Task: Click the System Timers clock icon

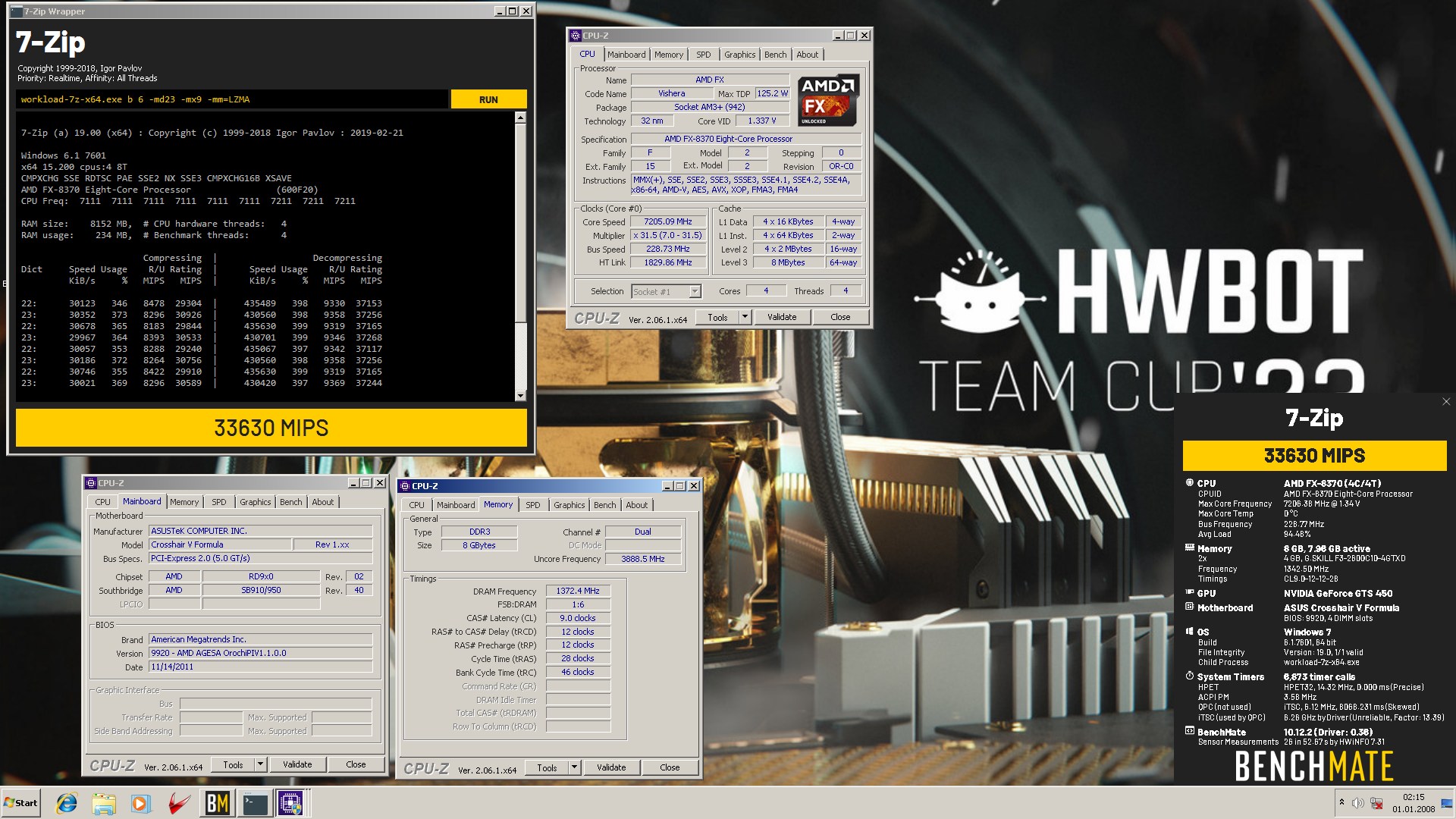Action: pos(1189,676)
